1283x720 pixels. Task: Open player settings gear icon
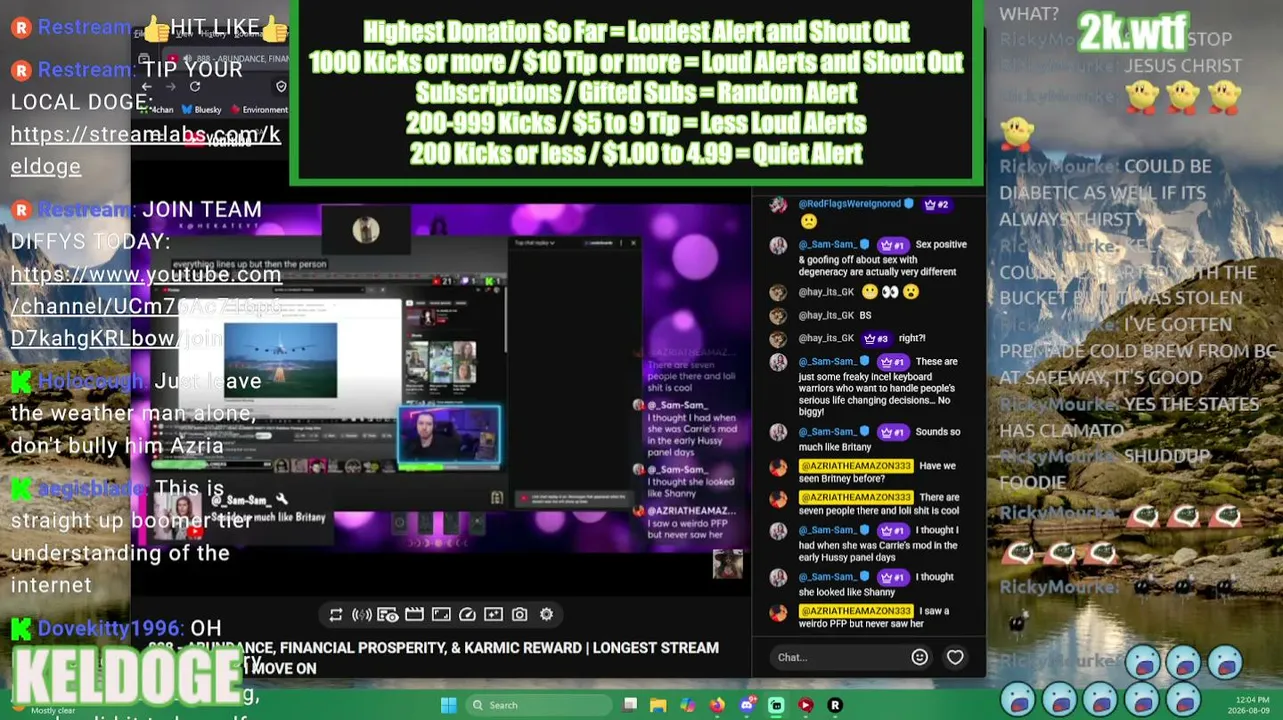click(546, 615)
